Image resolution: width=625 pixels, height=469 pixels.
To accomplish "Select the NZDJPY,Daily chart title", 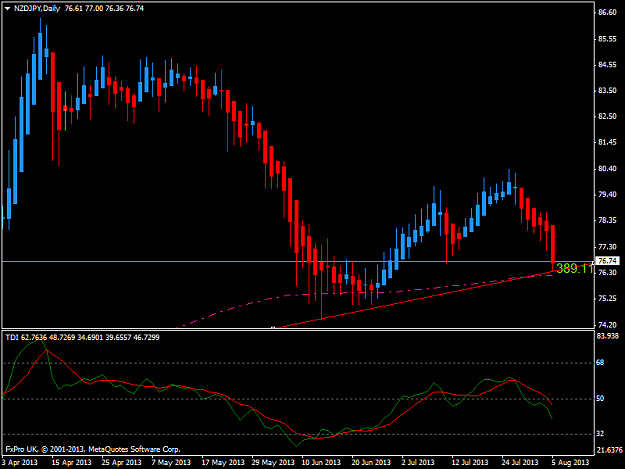I will pos(37,8).
